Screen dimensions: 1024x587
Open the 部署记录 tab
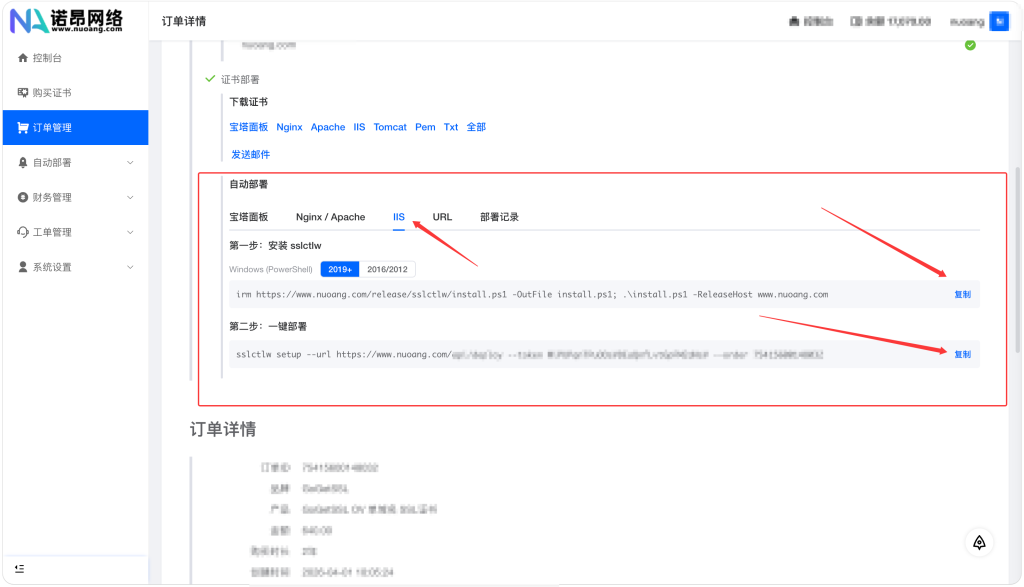500,217
